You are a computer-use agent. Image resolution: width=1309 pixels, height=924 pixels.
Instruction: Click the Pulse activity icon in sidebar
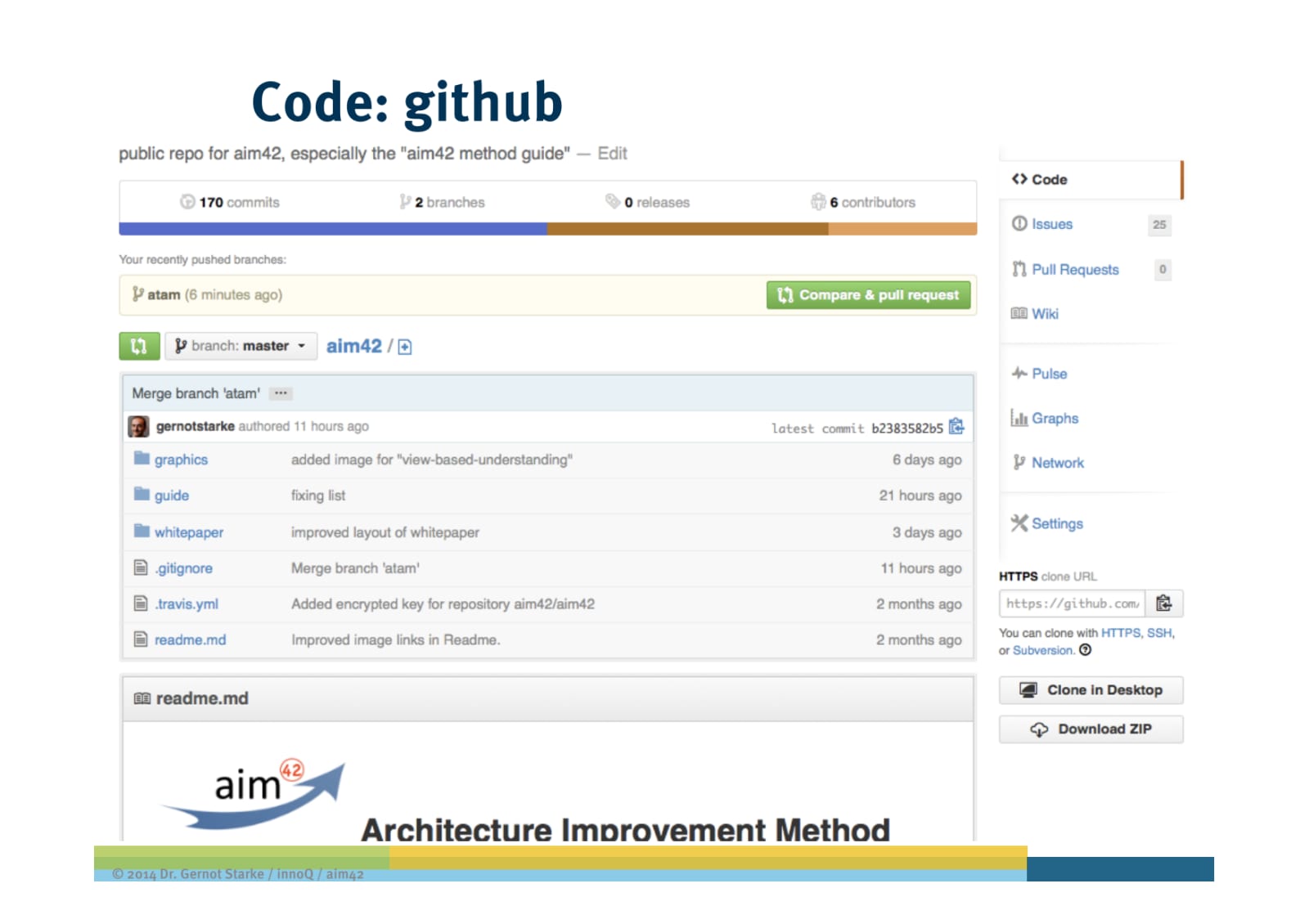pyautogui.click(x=1019, y=373)
